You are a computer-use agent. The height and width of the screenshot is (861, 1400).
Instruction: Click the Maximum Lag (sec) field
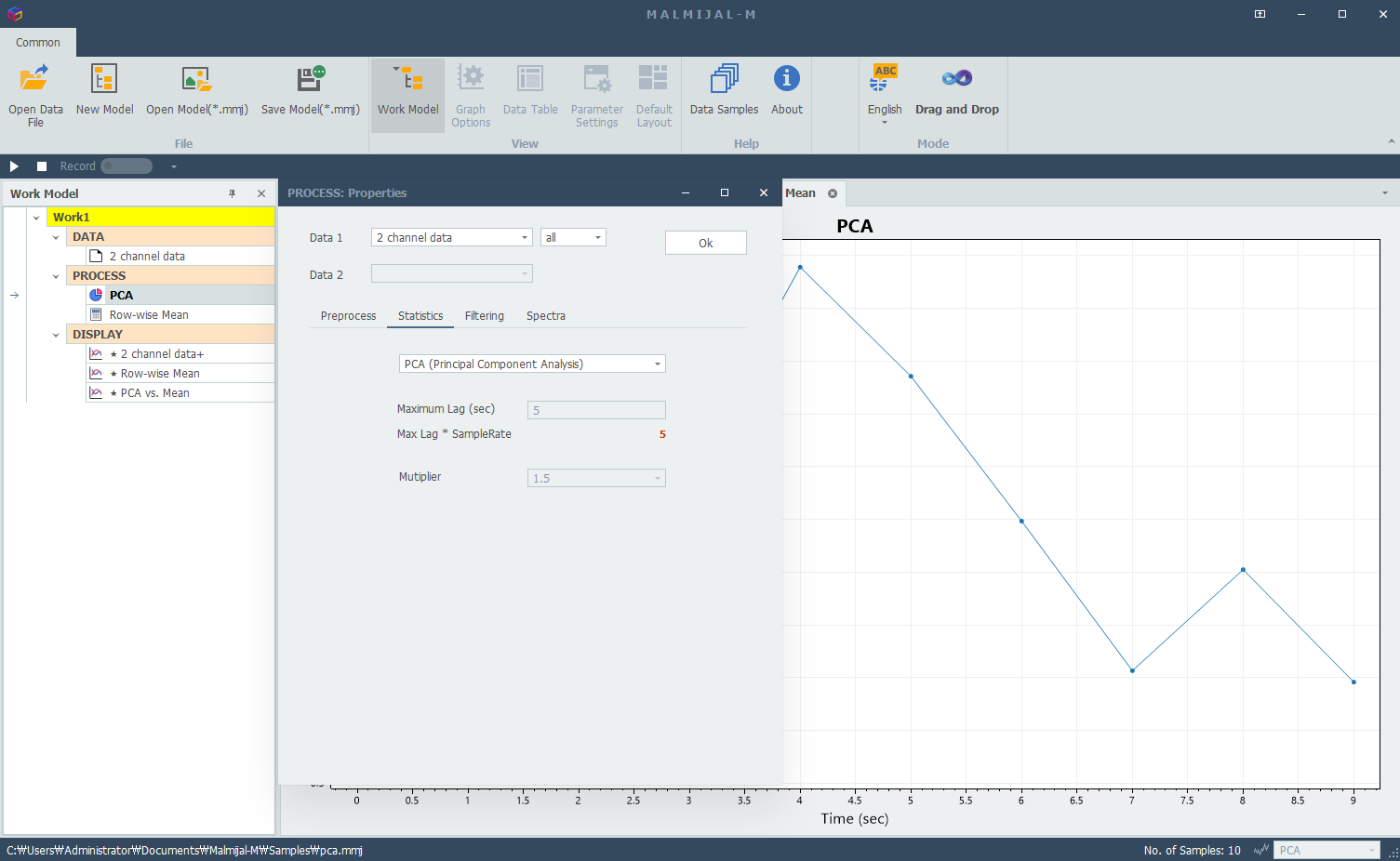(x=596, y=410)
